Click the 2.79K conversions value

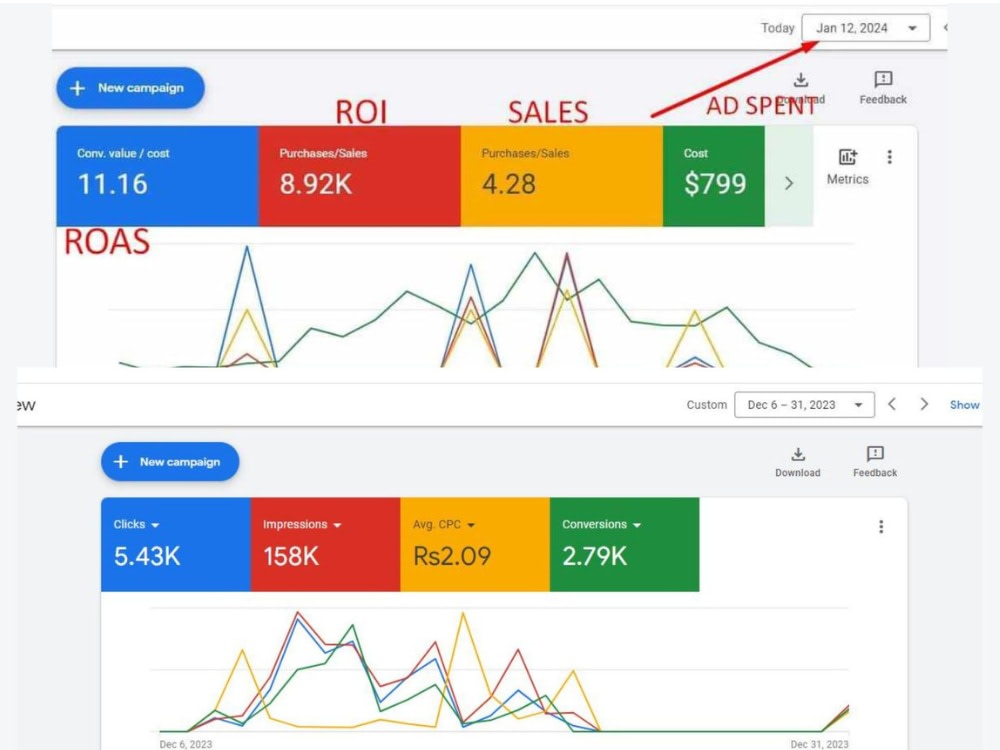(594, 556)
